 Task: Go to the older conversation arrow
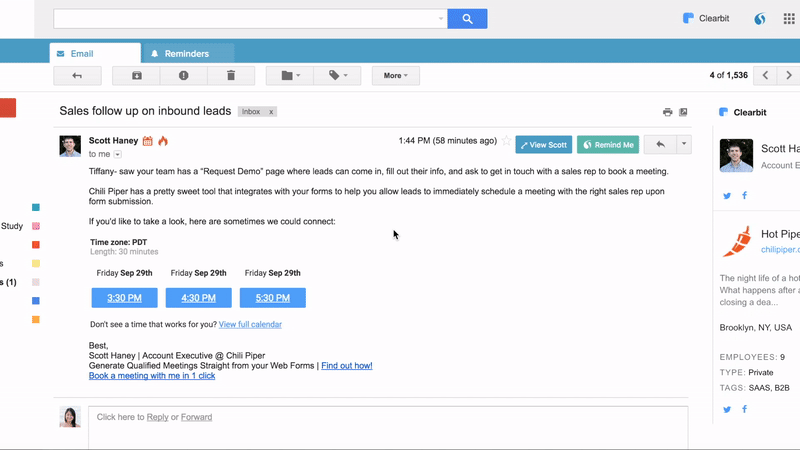(x=788, y=76)
